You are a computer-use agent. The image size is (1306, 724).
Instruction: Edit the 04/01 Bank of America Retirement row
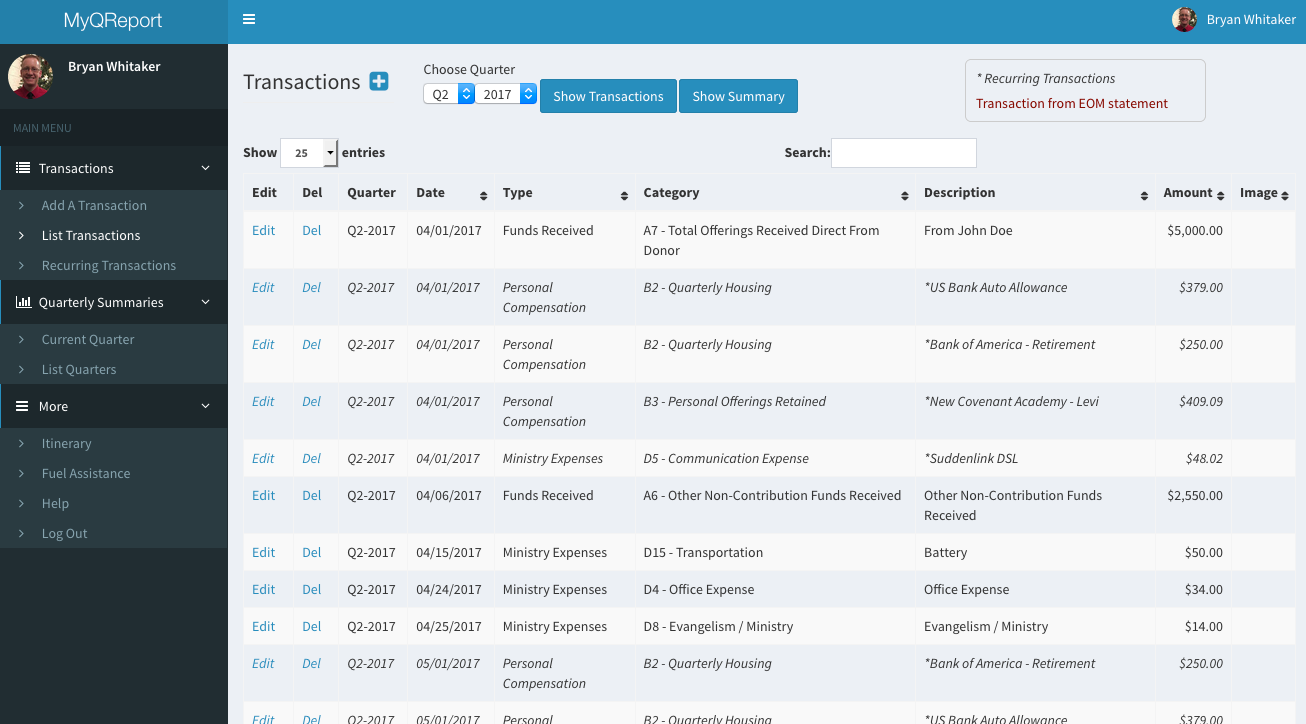[x=263, y=344]
